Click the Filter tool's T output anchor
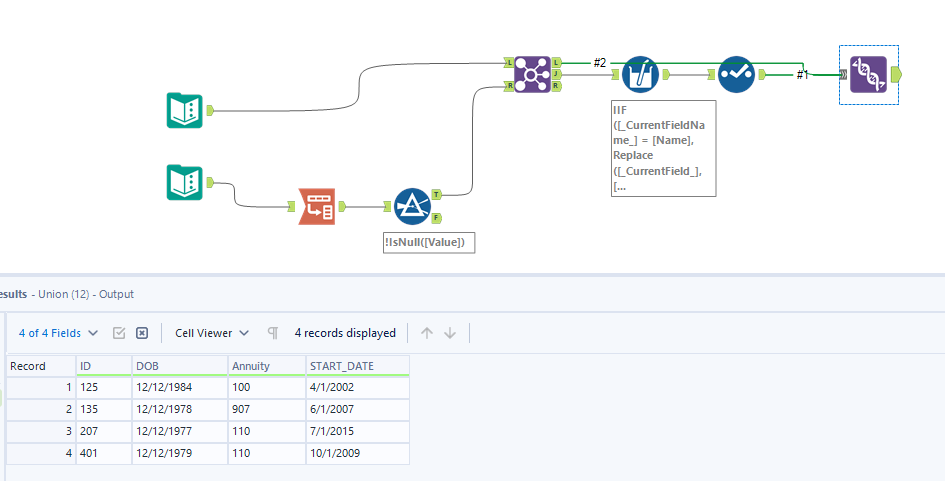 pos(437,195)
